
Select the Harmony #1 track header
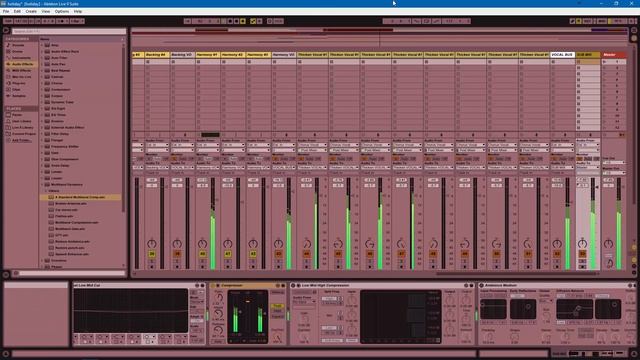(x=207, y=54)
